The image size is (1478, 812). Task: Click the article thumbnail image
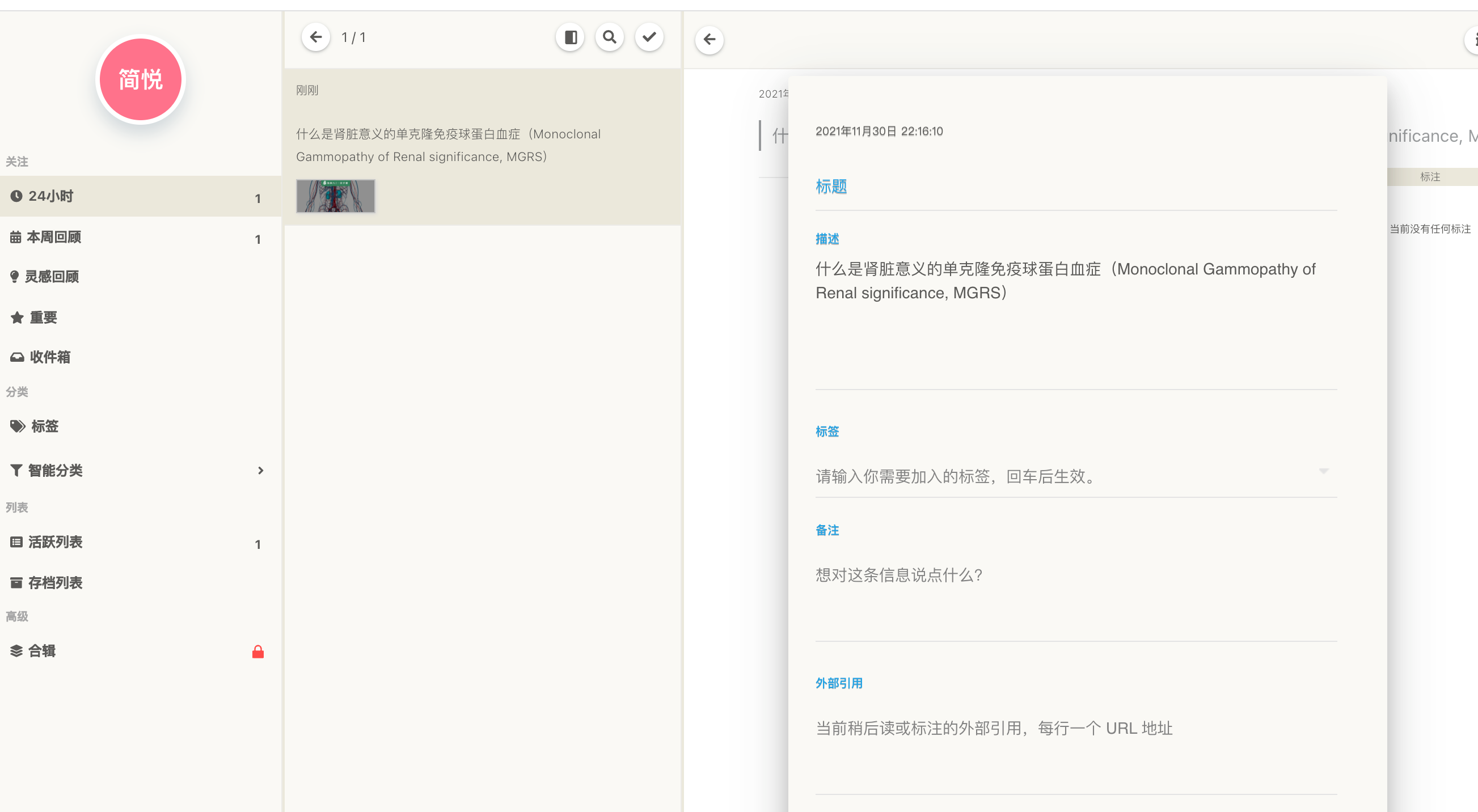pos(336,196)
